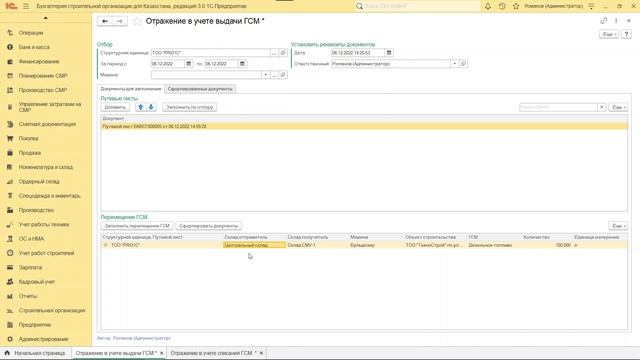This screenshot has height=360, width=640.
Task: Open the Операции section in sidebar
Action: [x=31, y=33]
